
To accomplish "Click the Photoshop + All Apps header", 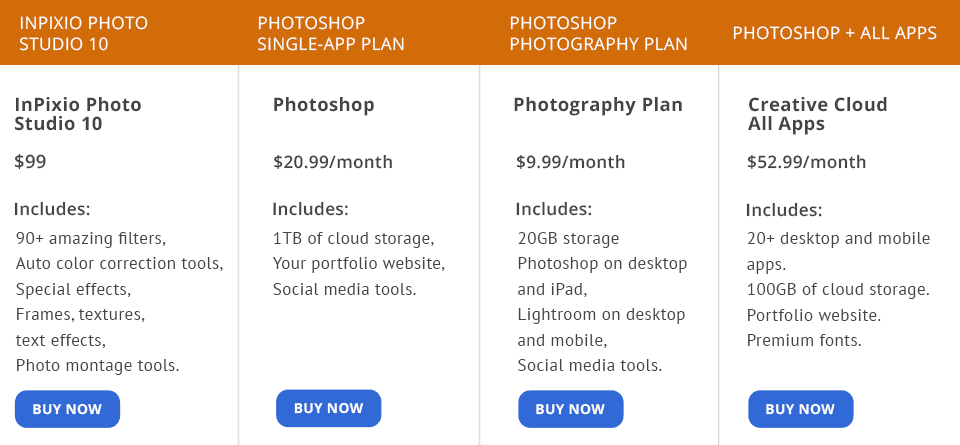I will click(x=834, y=33).
